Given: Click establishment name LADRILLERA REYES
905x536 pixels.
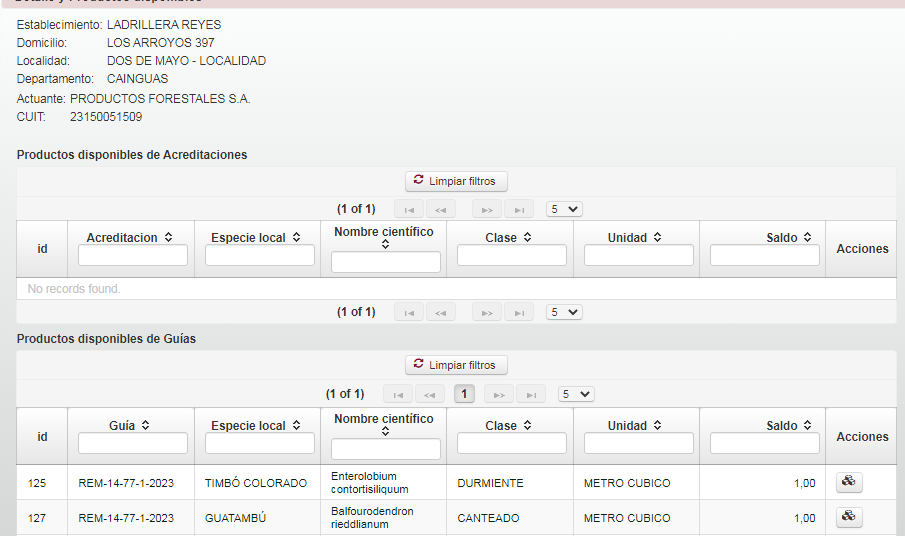Looking at the screenshot, I should click(x=164, y=25).
